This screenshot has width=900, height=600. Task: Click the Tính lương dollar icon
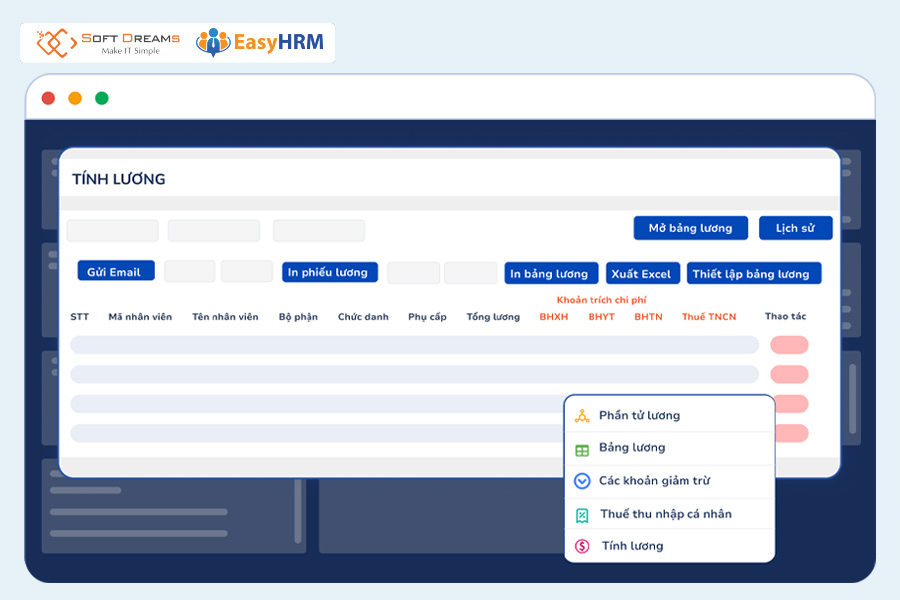click(x=581, y=546)
